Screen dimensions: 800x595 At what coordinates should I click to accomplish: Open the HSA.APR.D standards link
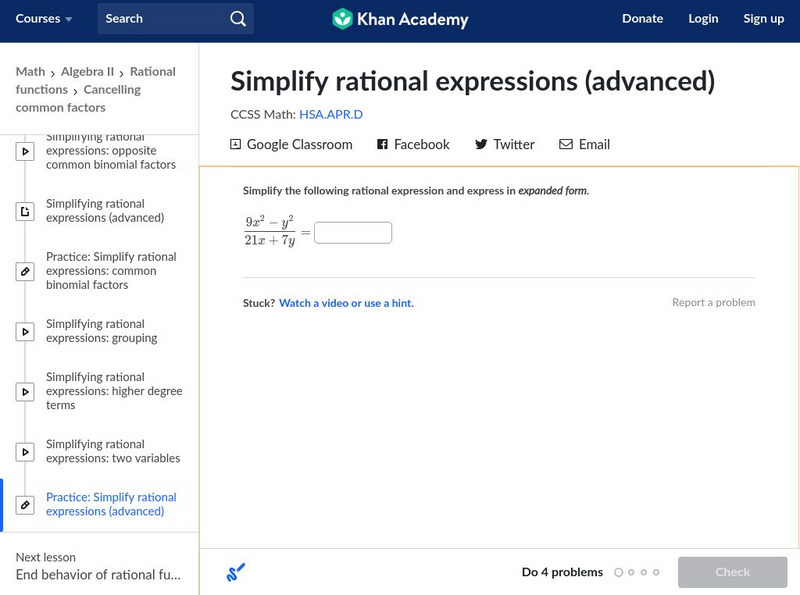(330, 115)
